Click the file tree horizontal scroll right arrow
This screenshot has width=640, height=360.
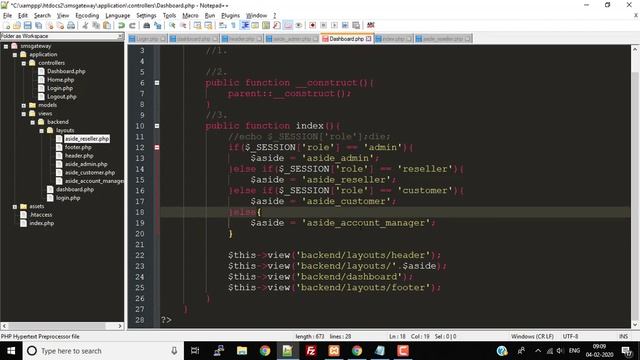pos(120,326)
